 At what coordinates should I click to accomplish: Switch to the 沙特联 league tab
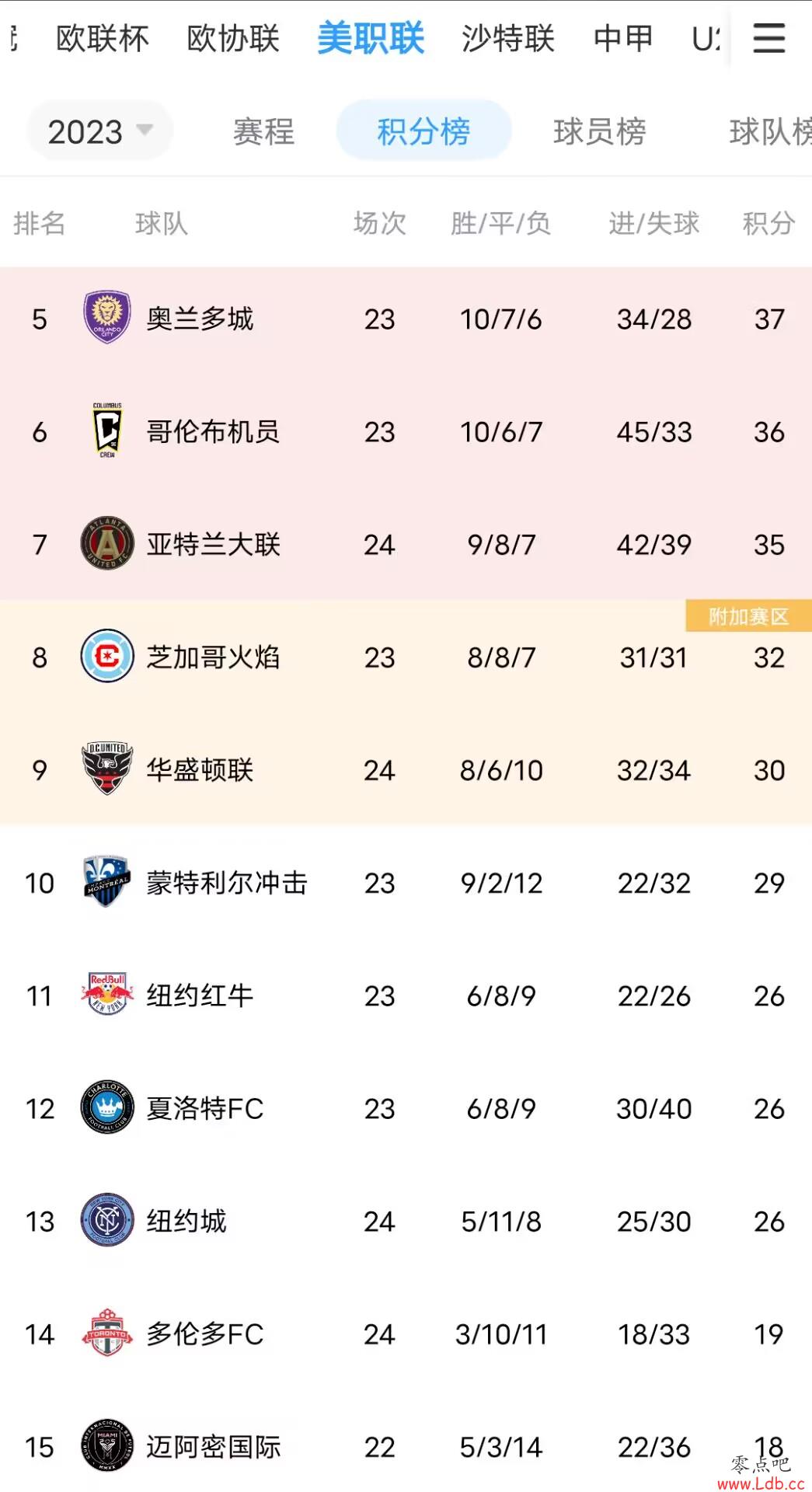(x=508, y=38)
